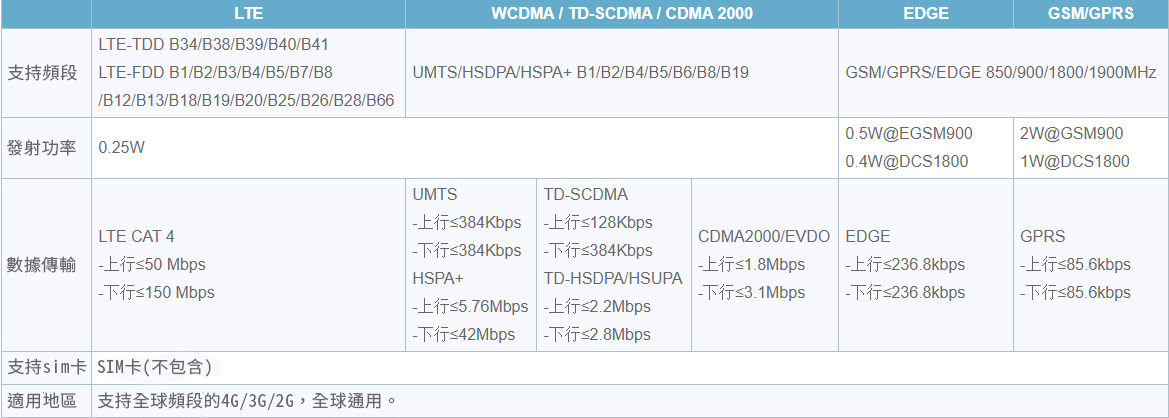Viewport: 1169px width, 418px height.
Task: Click the CDMA2000/EVDO cell text
Action: [764, 237]
